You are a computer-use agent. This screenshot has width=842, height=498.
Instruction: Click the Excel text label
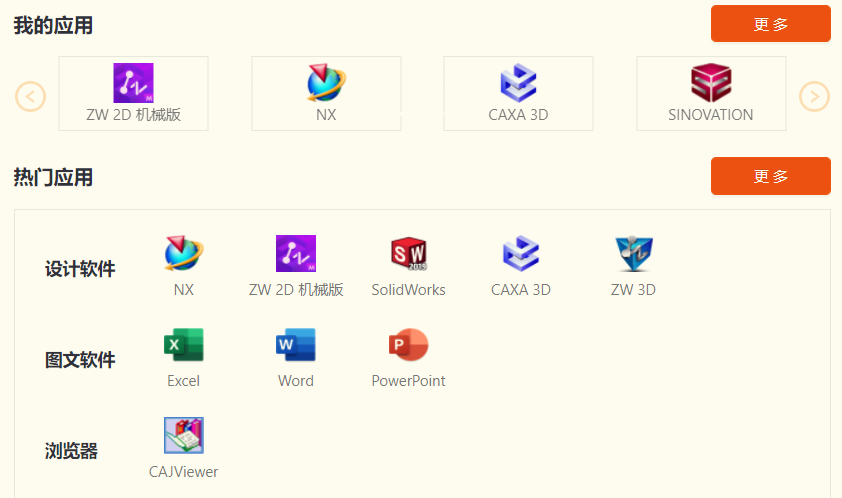tap(184, 381)
